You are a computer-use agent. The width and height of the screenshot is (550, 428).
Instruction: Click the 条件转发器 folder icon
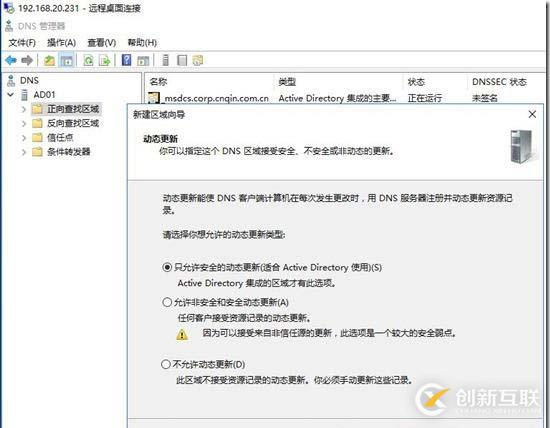[37, 152]
